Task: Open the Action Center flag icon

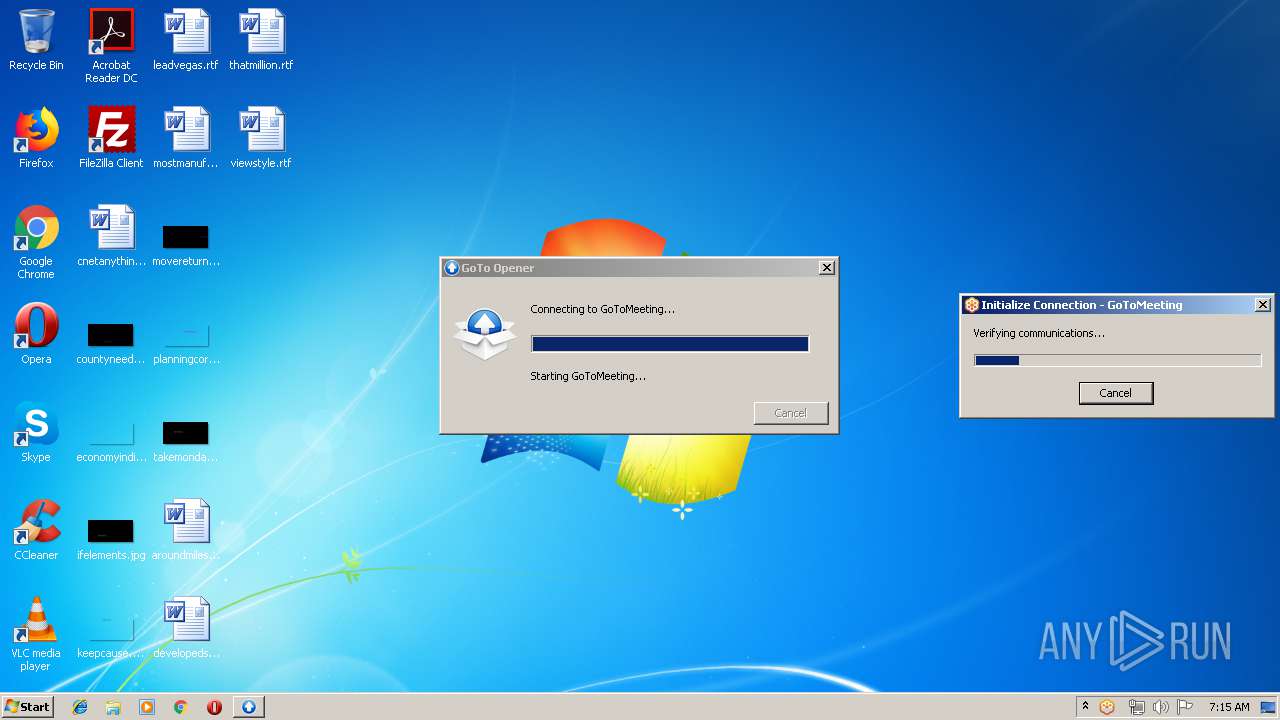Action: [x=1185, y=707]
